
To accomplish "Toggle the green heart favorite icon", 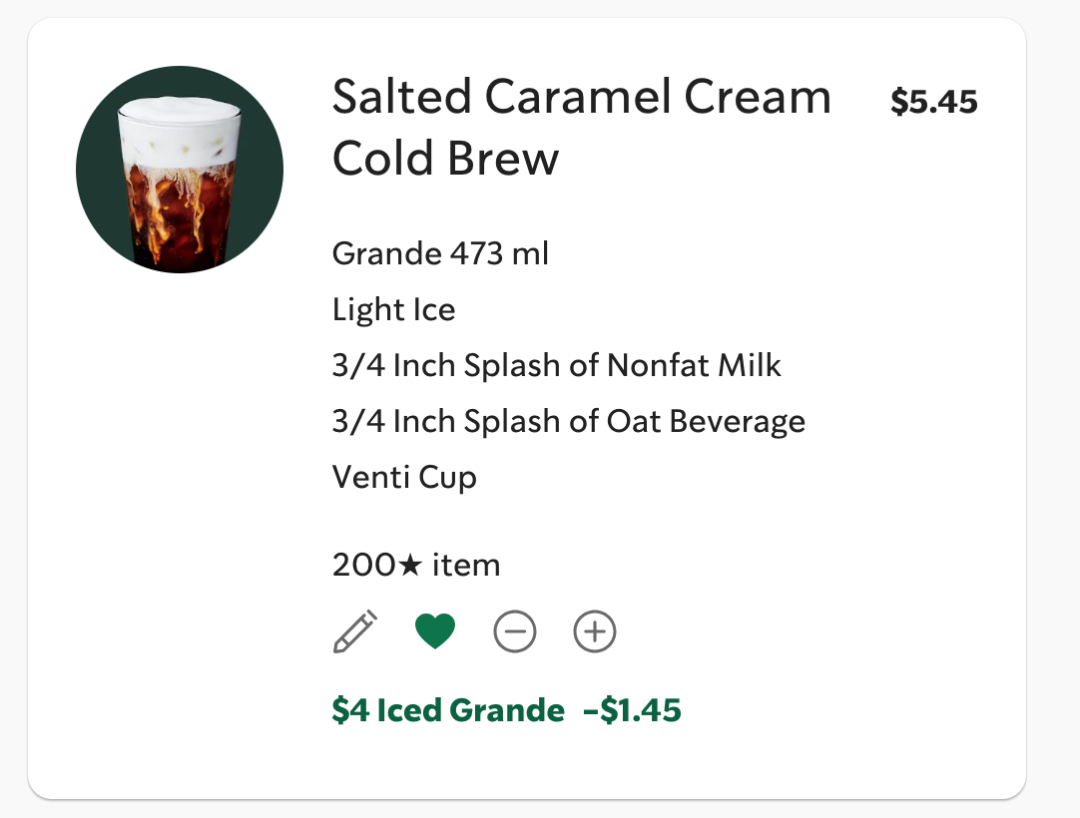I will click(435, 631).
